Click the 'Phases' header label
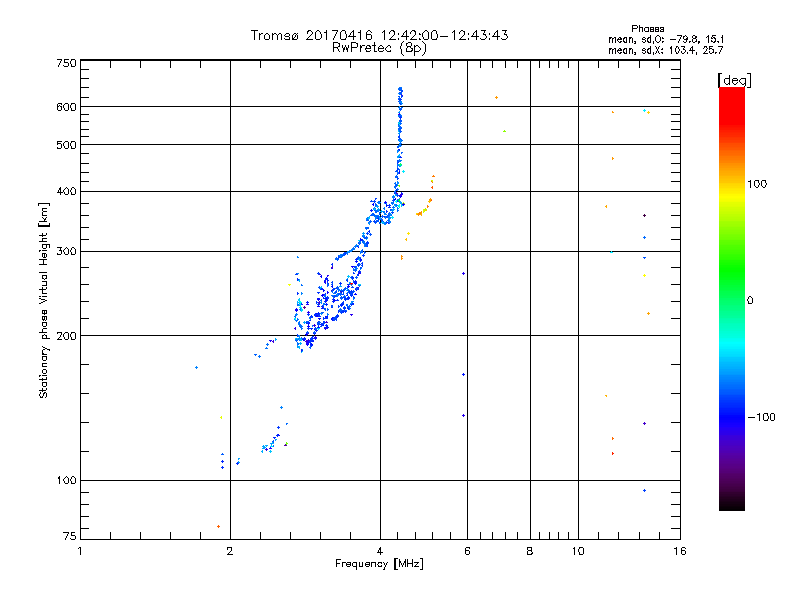Screen dimensions: 800x600 click(647, 29)
